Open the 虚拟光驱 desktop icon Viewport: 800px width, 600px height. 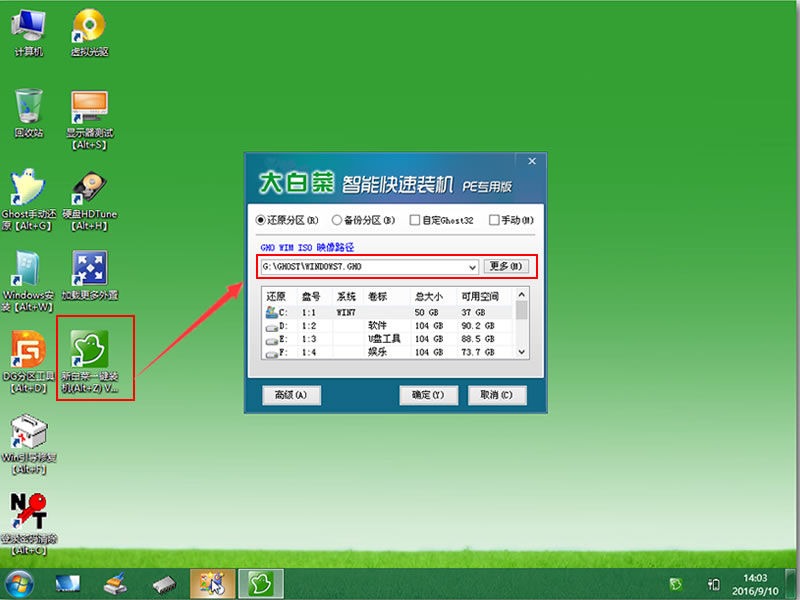(x=90, y=33)
